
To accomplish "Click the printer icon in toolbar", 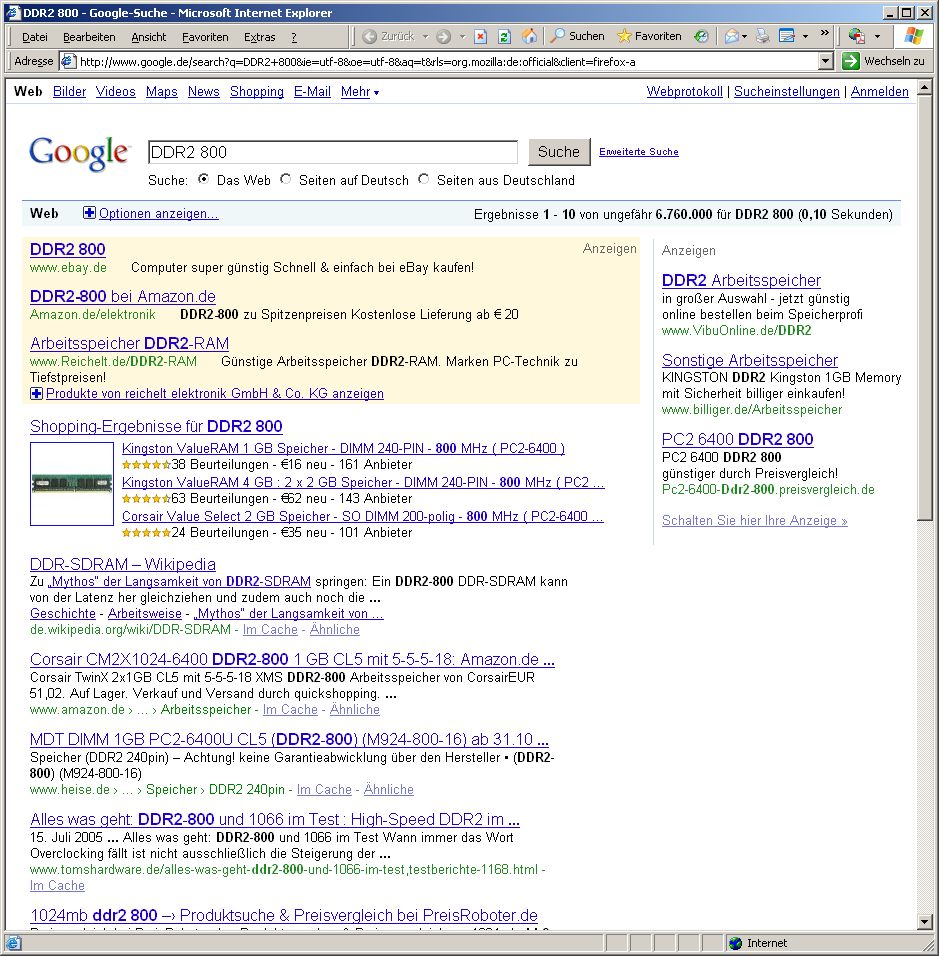I will pyautogui.click(x=763, y=37).
